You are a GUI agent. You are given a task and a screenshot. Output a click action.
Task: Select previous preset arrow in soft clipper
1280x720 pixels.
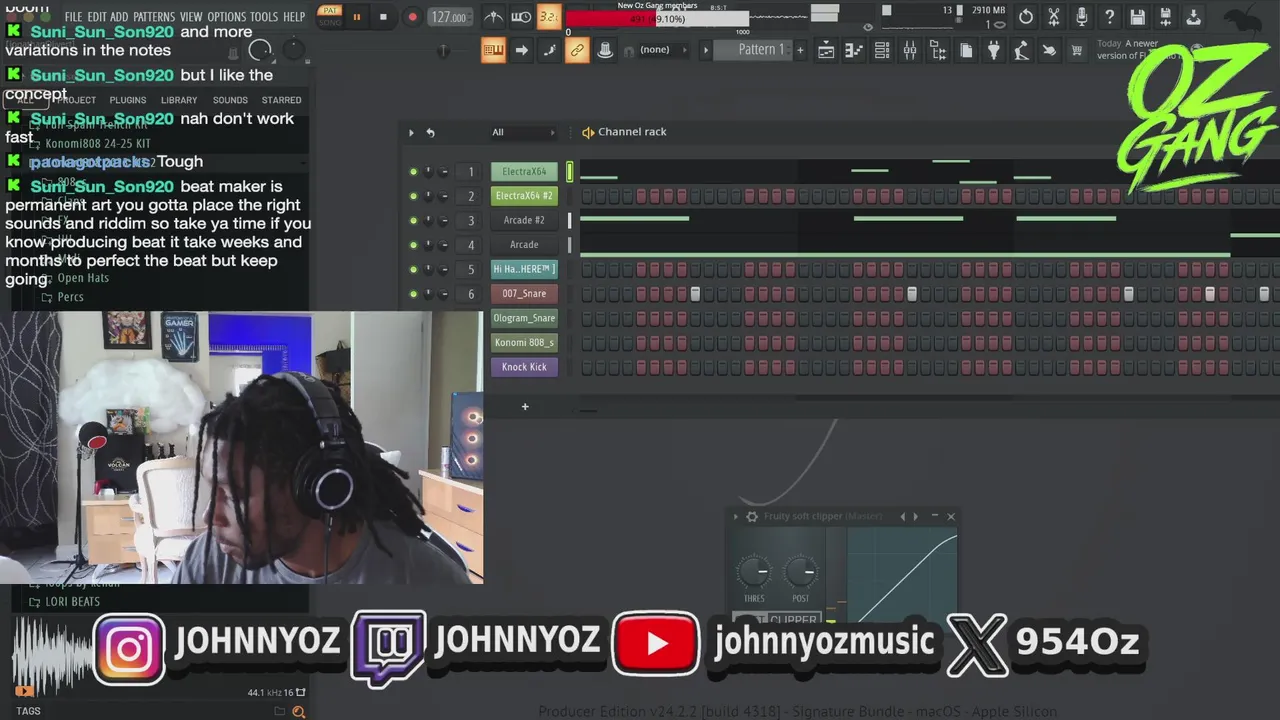click(903, 517)
